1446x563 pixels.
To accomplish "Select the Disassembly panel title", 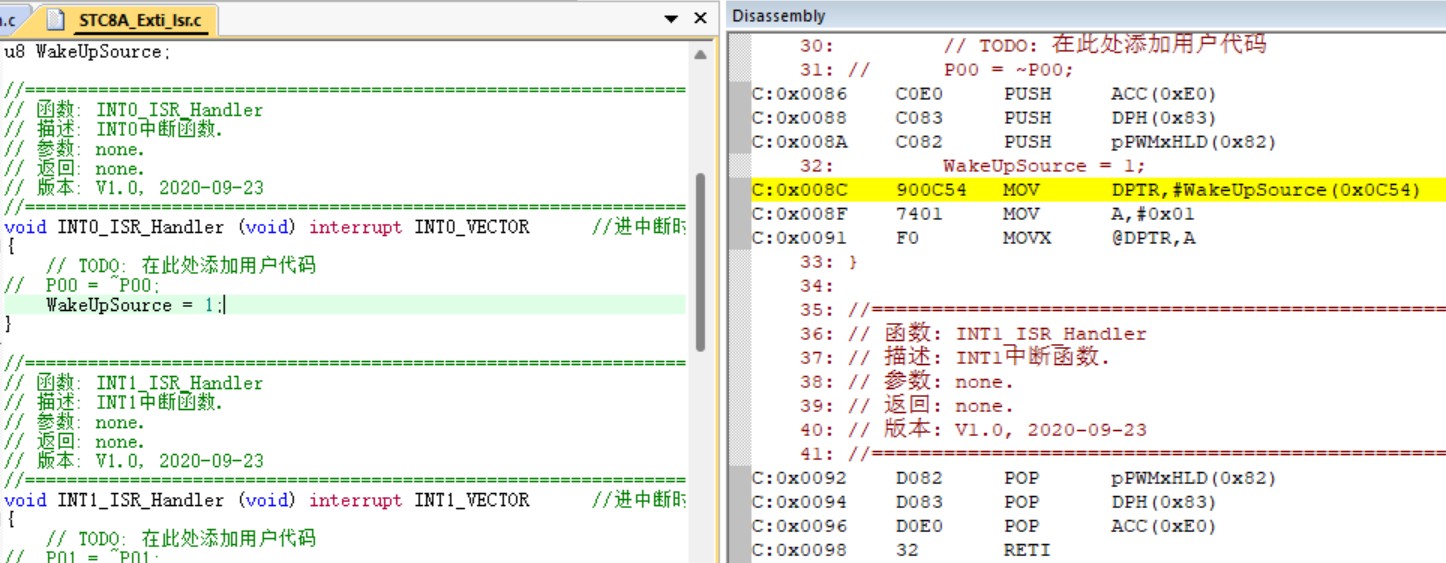I will point(778,16).
